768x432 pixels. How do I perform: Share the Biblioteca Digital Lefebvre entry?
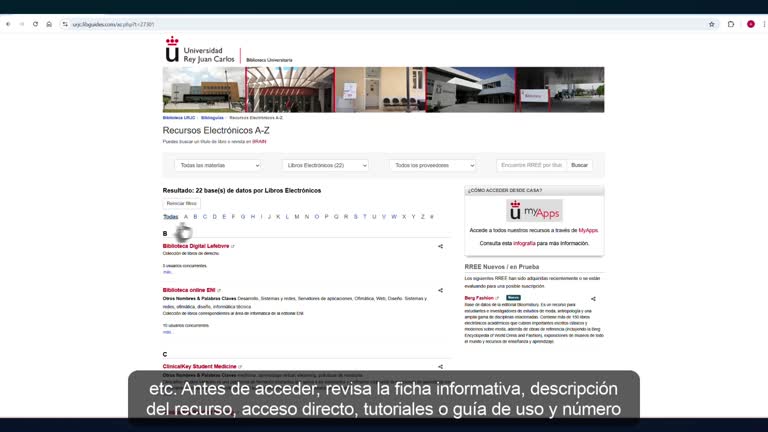(x=440, y=246)
